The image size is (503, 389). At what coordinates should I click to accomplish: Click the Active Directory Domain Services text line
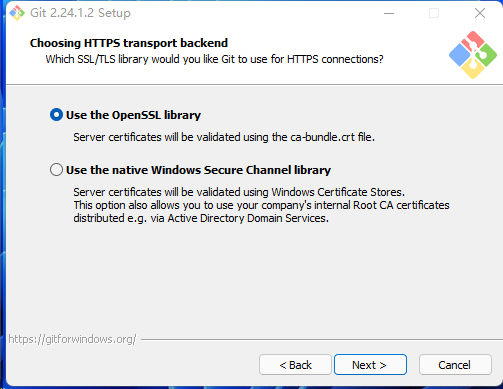coord(201,218)
